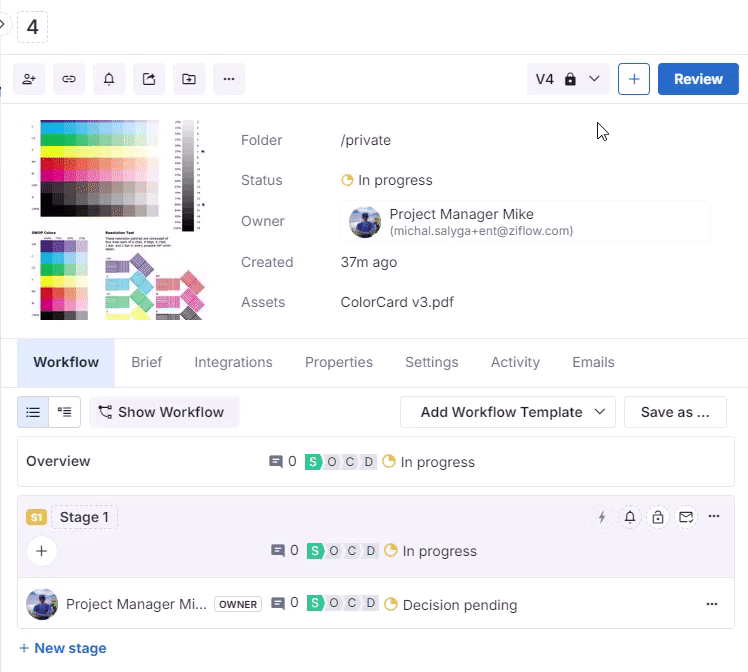Click the blue Review button

(x=698, y=79)
